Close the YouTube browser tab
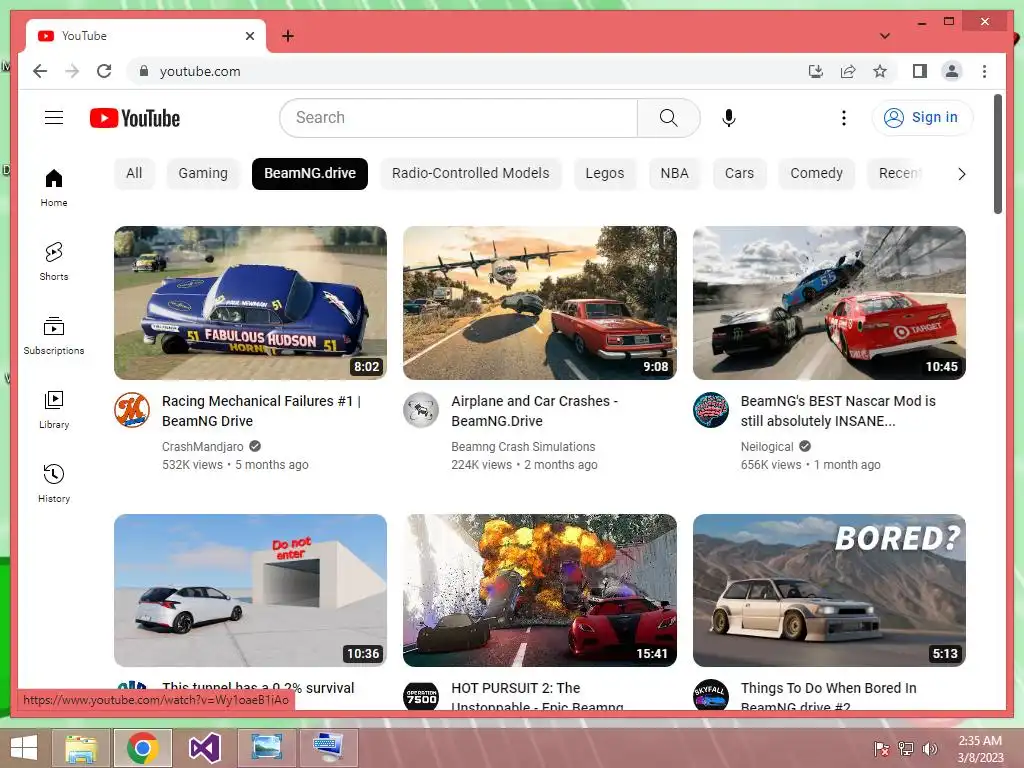The width and height of the screenshot is (1024, 768). (249, 36)
